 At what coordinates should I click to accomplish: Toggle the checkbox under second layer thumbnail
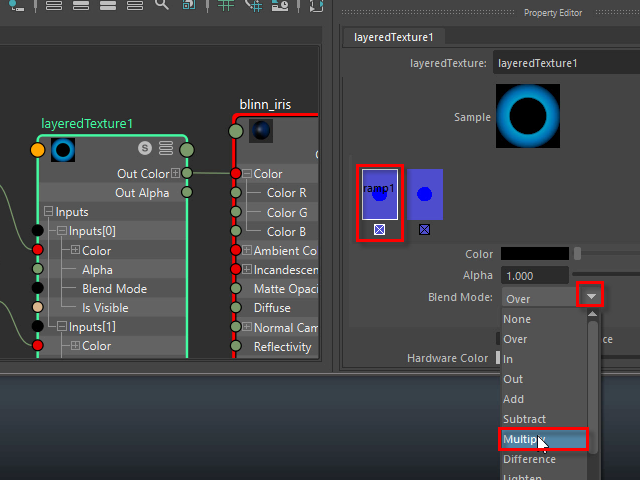coord(424,230)
